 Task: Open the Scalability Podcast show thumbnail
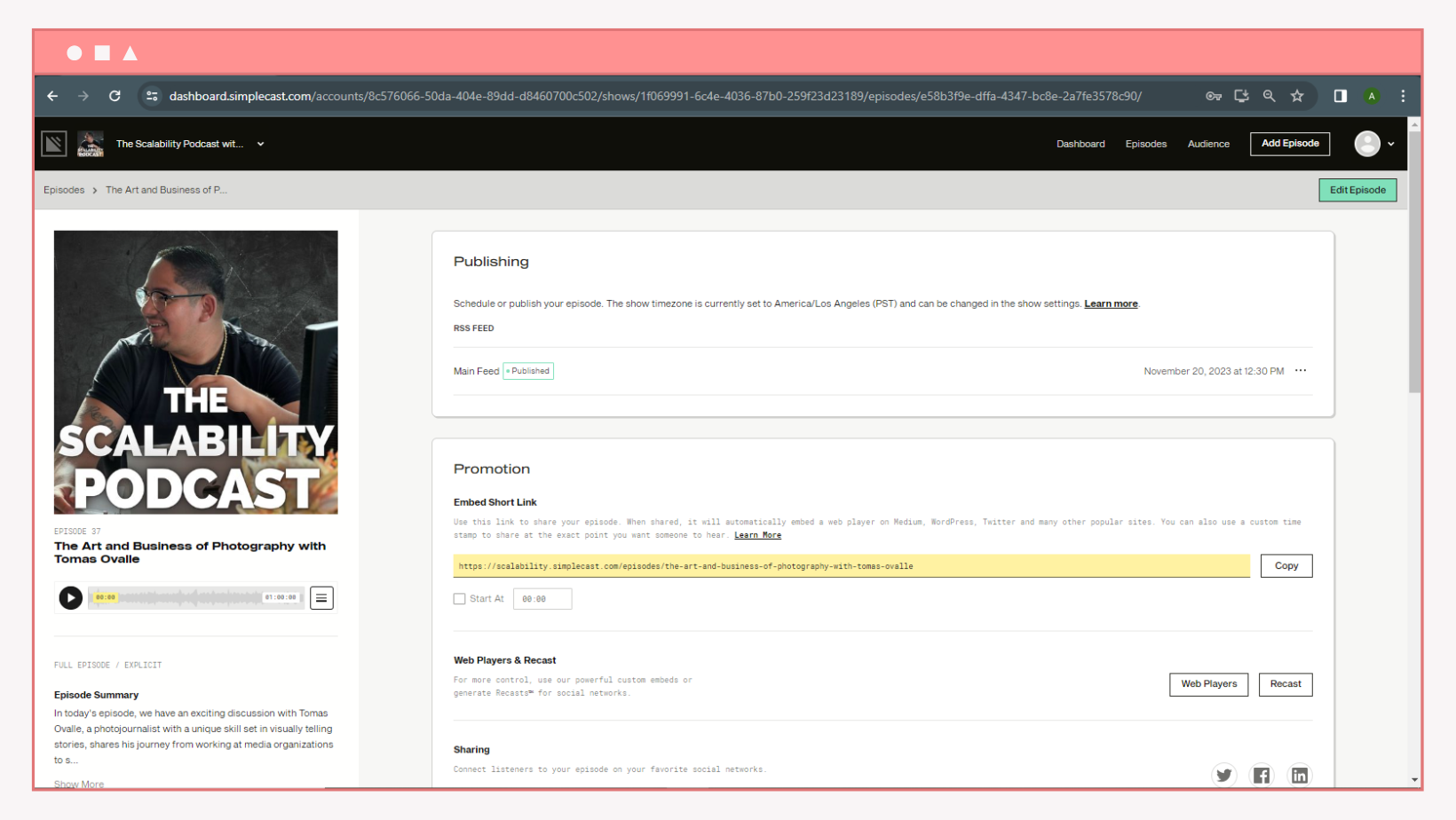pos(91,144)
